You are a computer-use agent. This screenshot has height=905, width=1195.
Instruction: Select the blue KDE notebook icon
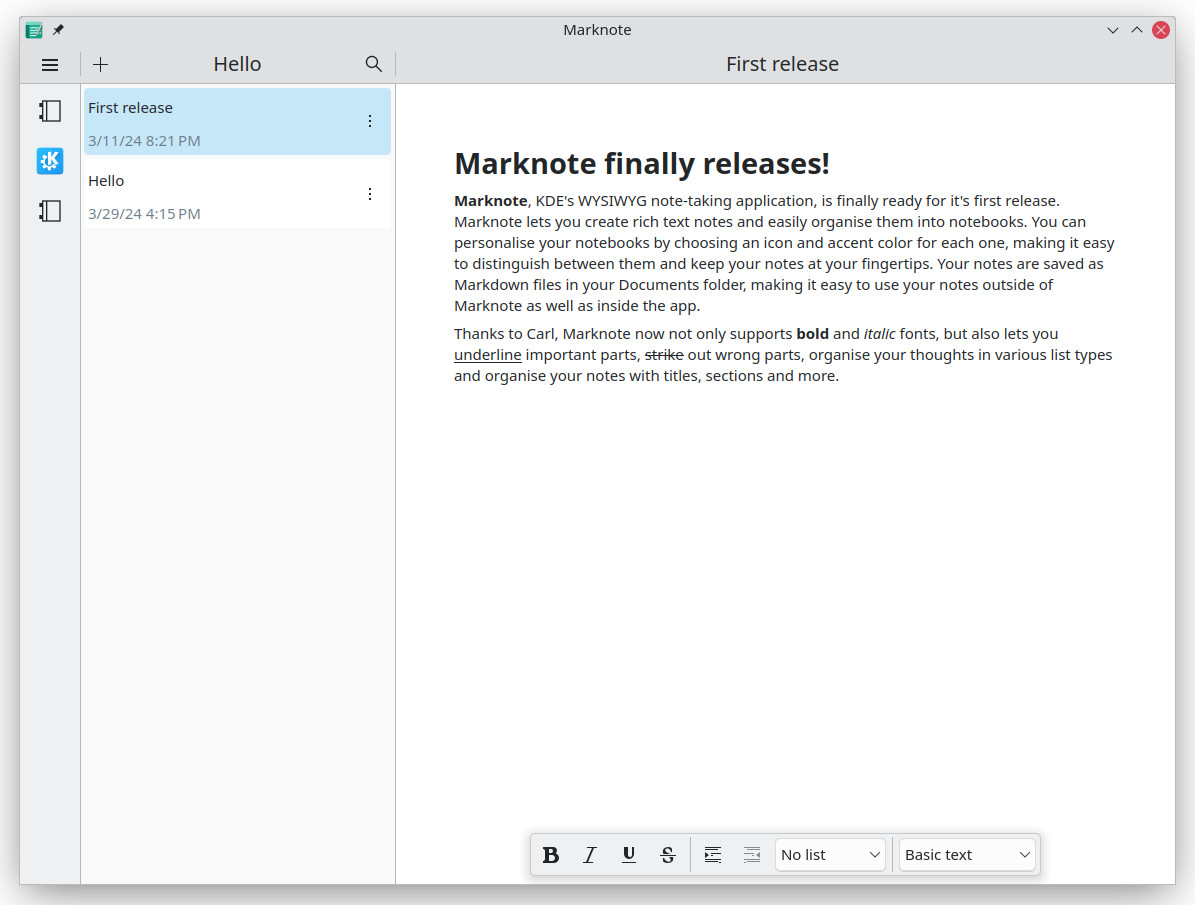[50, 161]
